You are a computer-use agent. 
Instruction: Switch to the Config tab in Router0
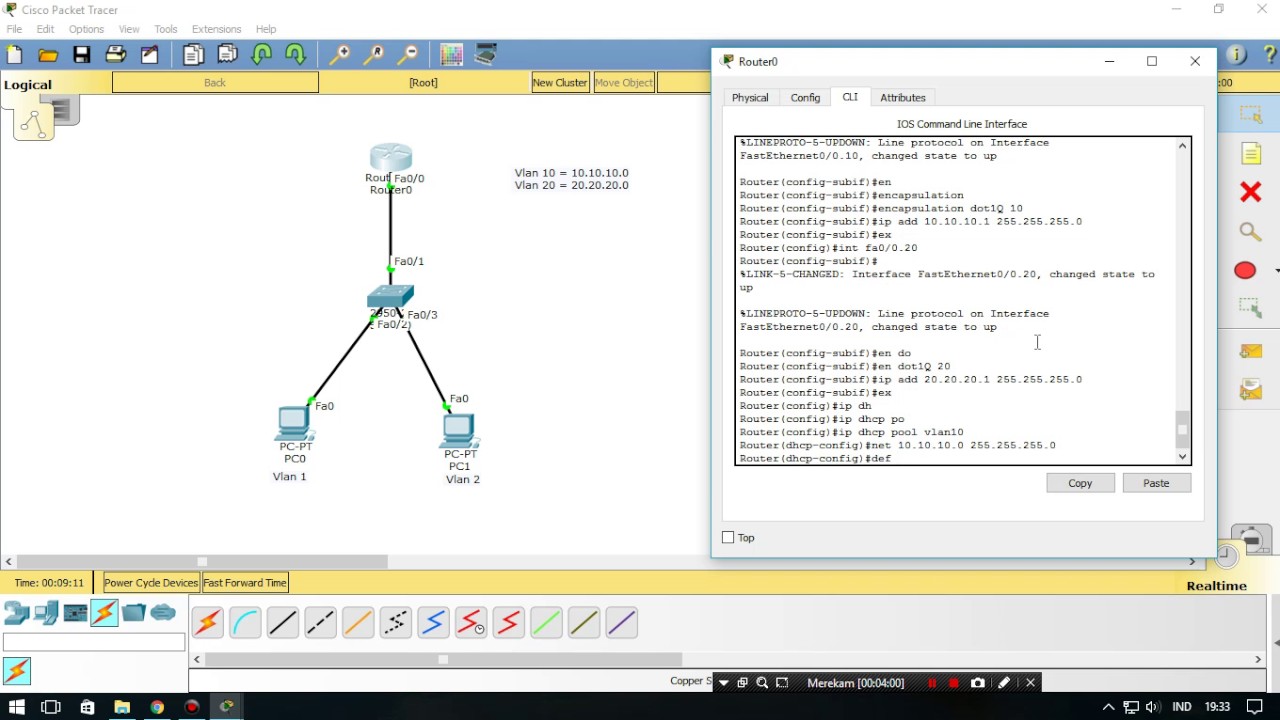(x=805, y=98)
